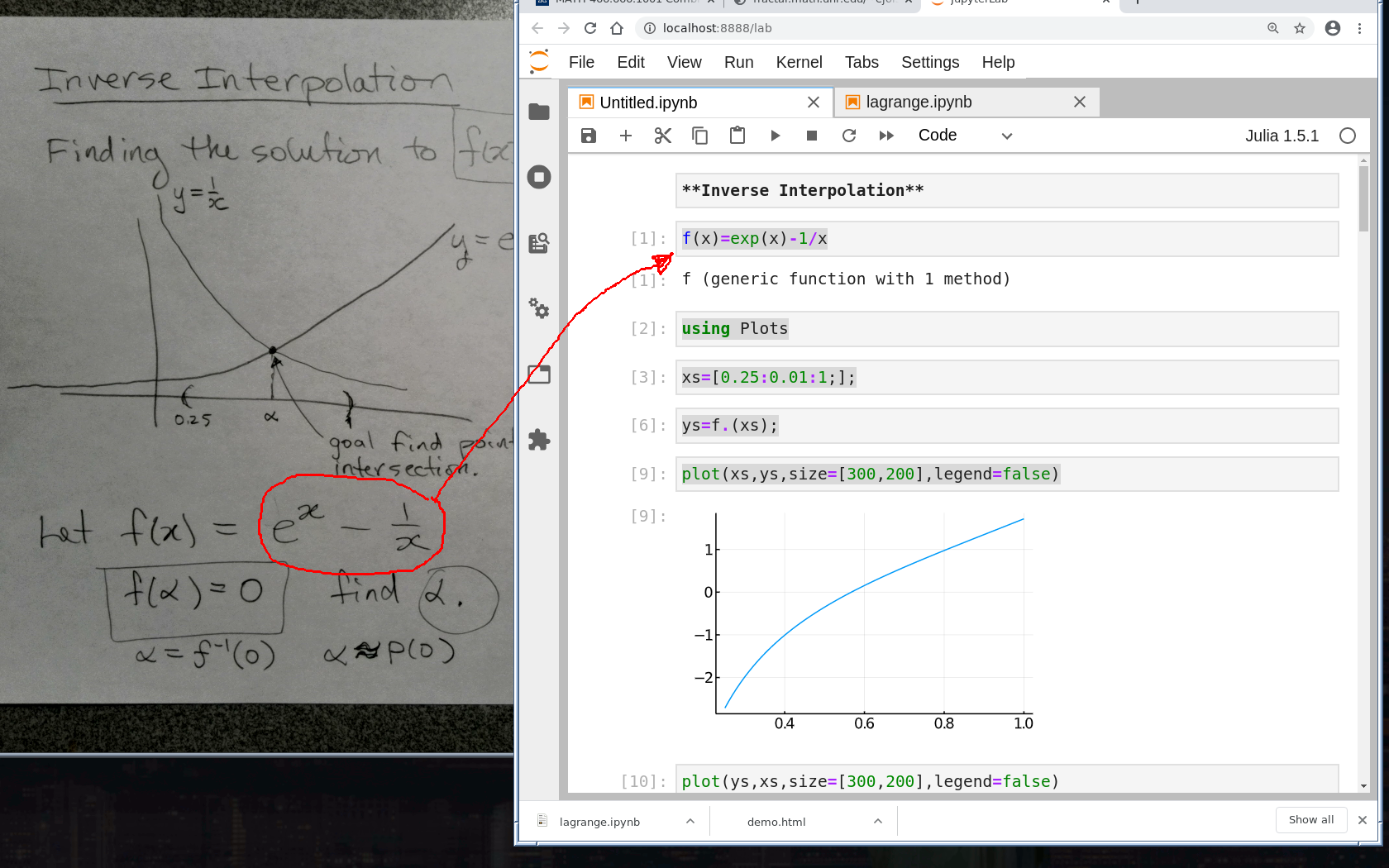
Task: Open the extension manager puzzle icon
Action: [539, 440]
